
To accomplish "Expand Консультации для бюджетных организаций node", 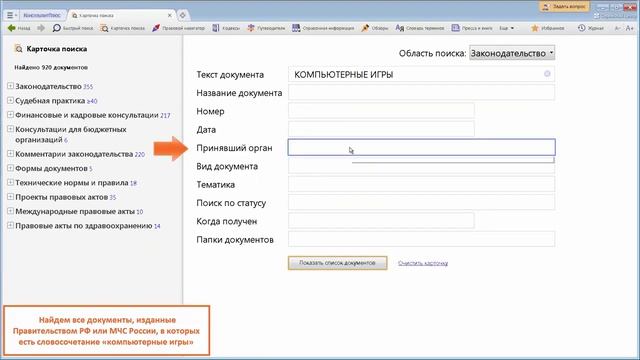I will (x=10, y=129).
